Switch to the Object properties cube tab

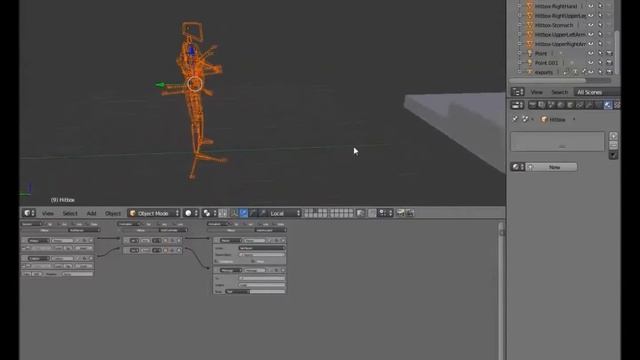pyautogui.click(x=570, y=105)
